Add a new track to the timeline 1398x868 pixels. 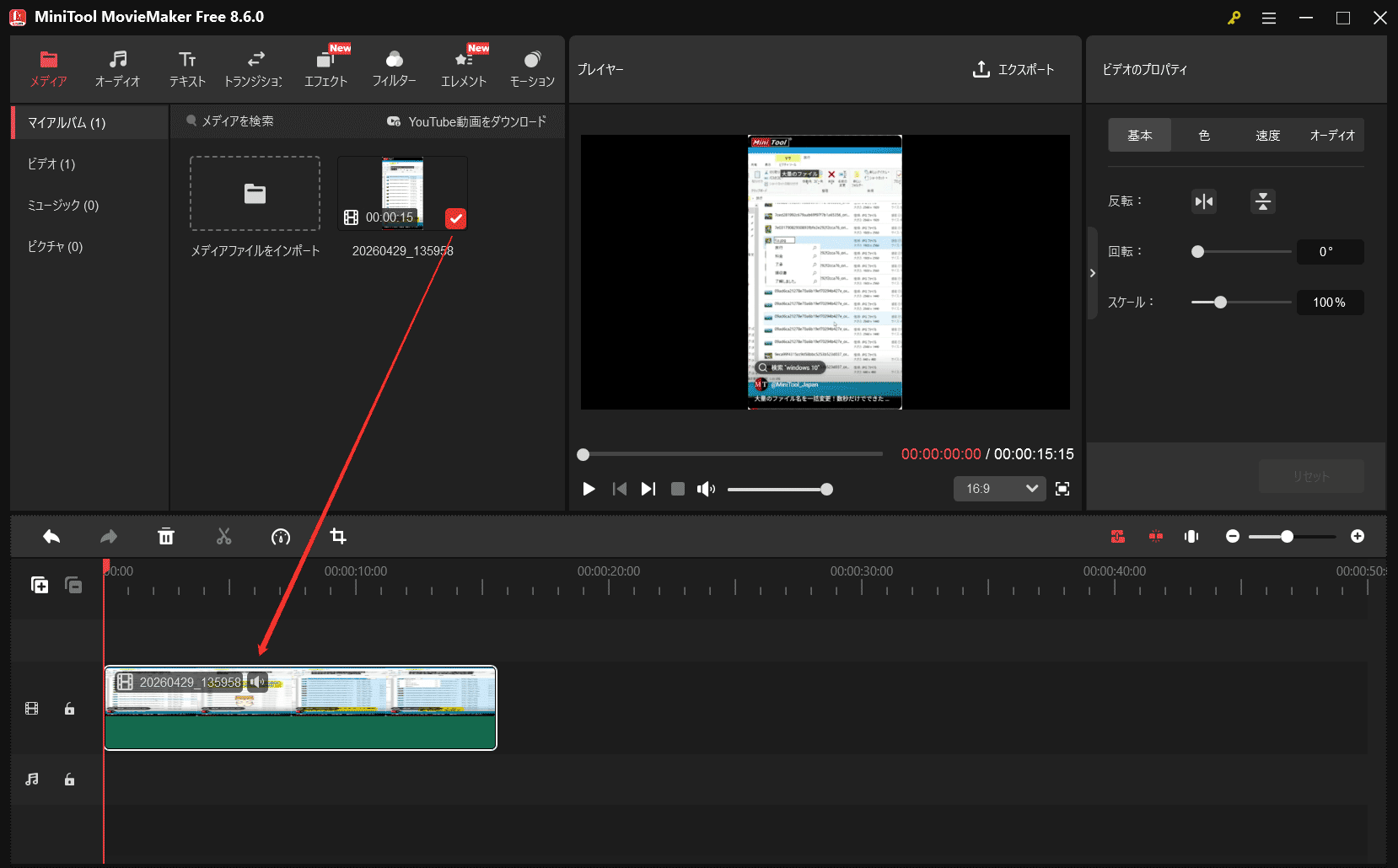[x=40, y=585]
